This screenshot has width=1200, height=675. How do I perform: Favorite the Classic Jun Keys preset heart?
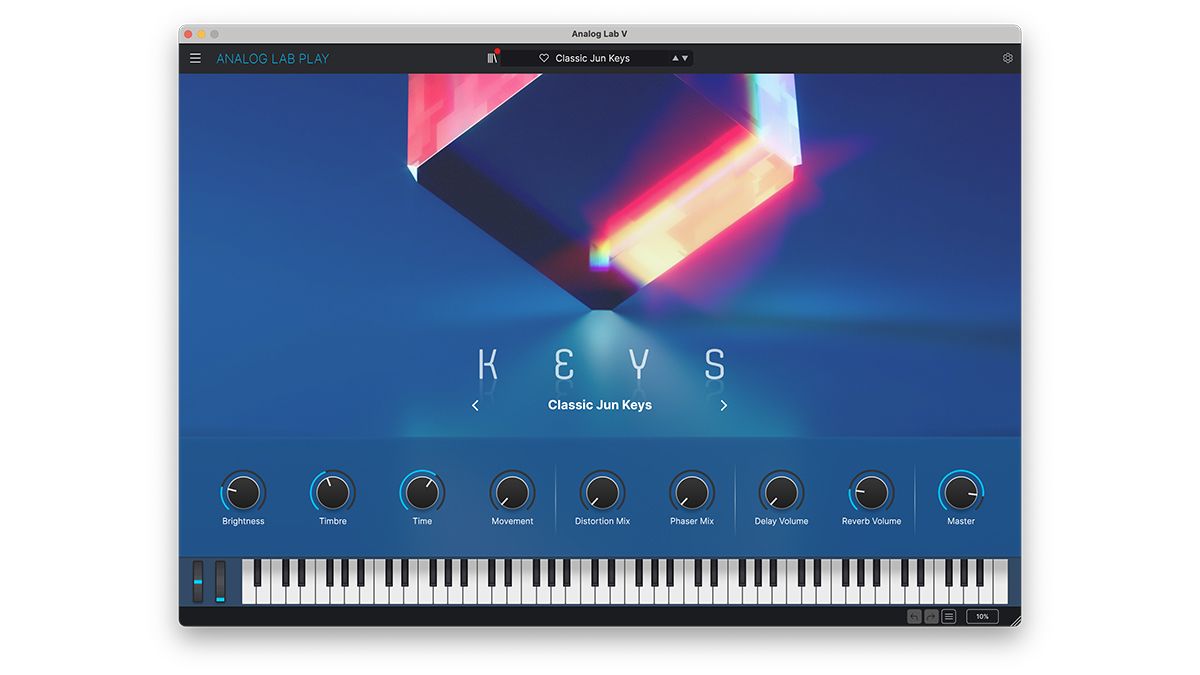pyautogui.click(x=543, y=58)
